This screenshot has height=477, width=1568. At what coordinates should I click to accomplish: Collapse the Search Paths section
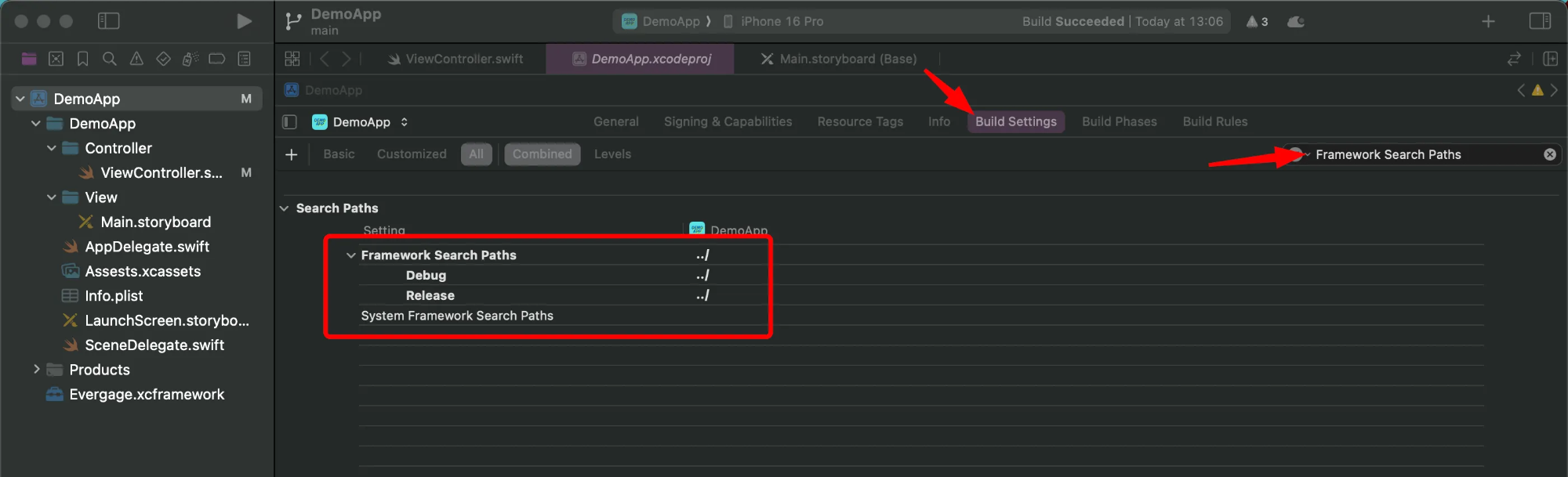(284, 208)
